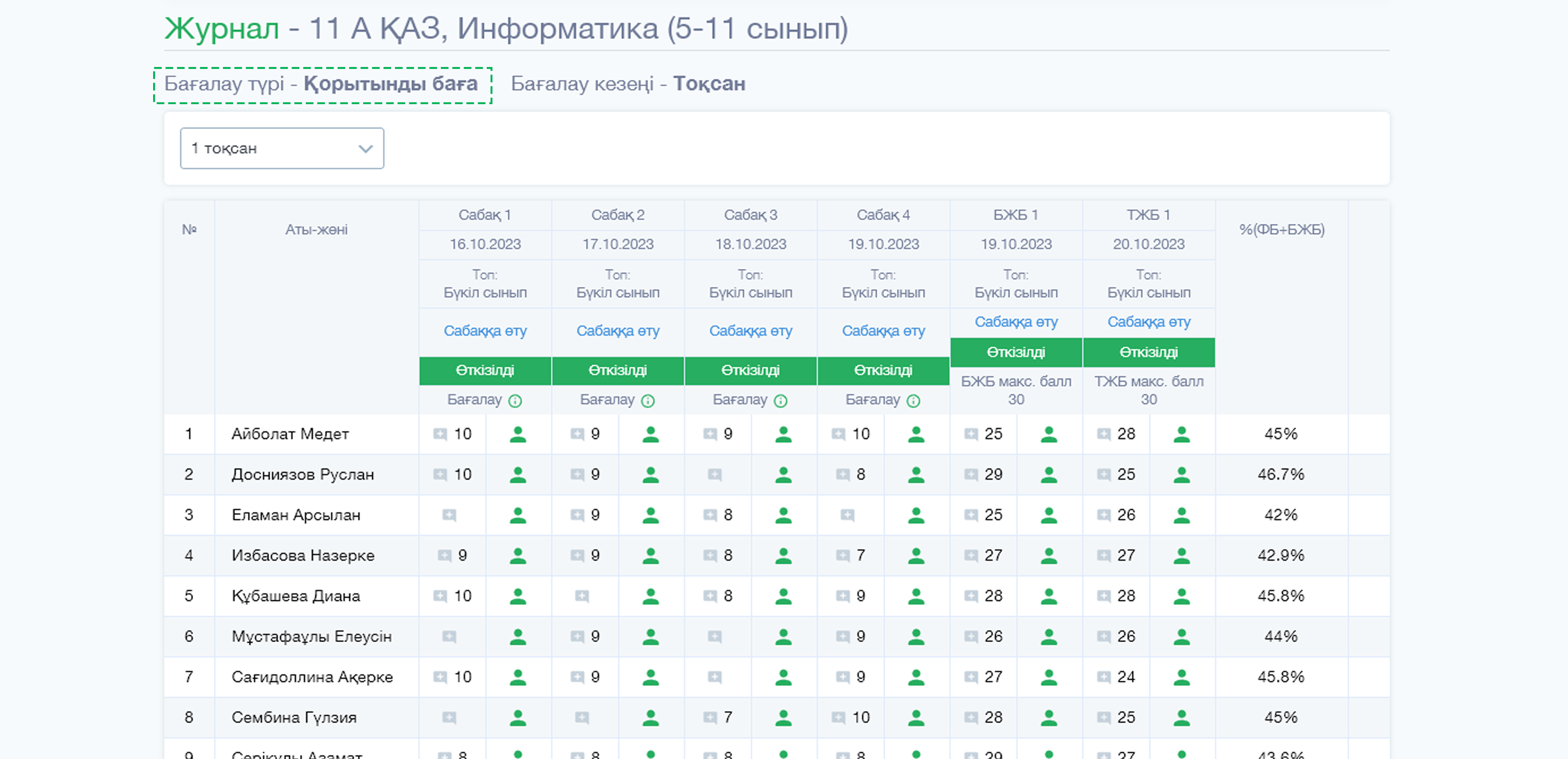Select student name Мұстафаұлы Елеусін
Screen dimensions: 1568x759
(312, 636)
